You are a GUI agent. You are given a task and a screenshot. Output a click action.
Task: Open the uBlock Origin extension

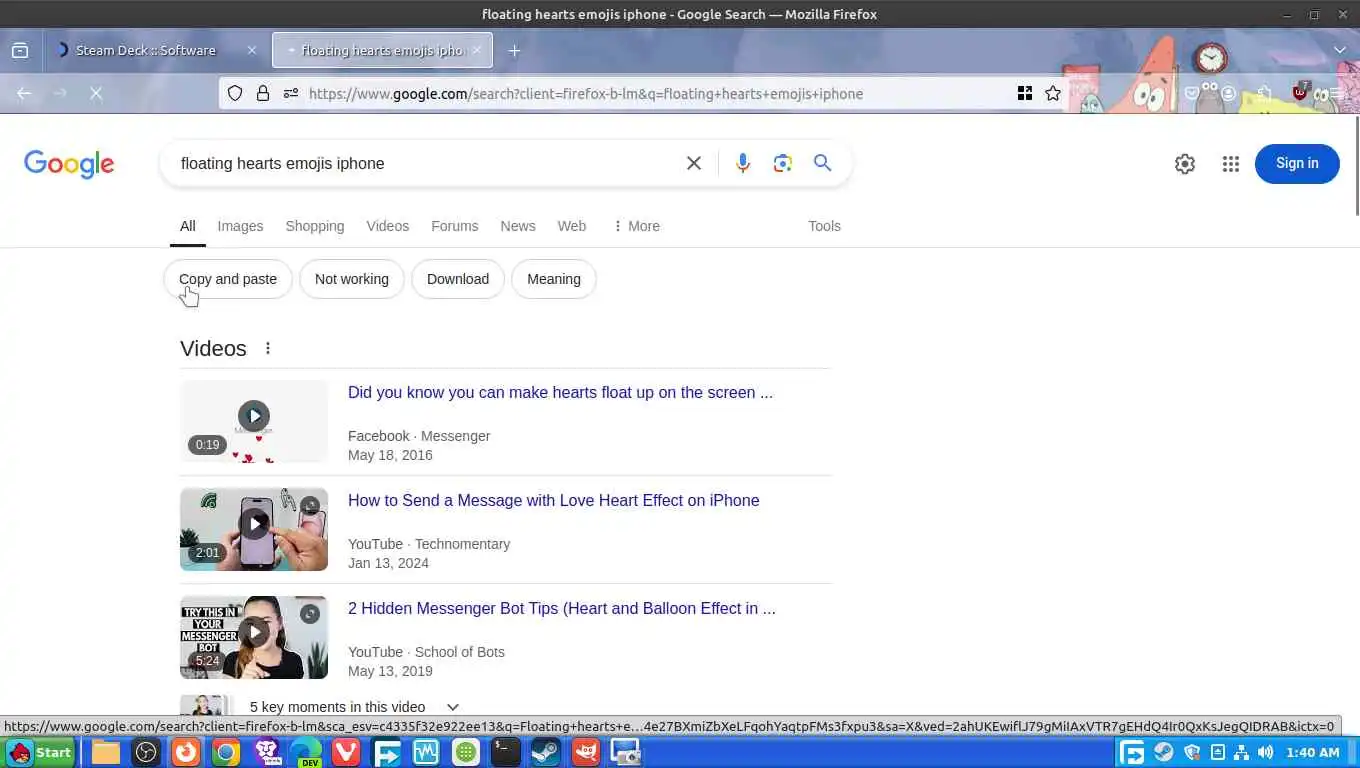pos(1300,92)
